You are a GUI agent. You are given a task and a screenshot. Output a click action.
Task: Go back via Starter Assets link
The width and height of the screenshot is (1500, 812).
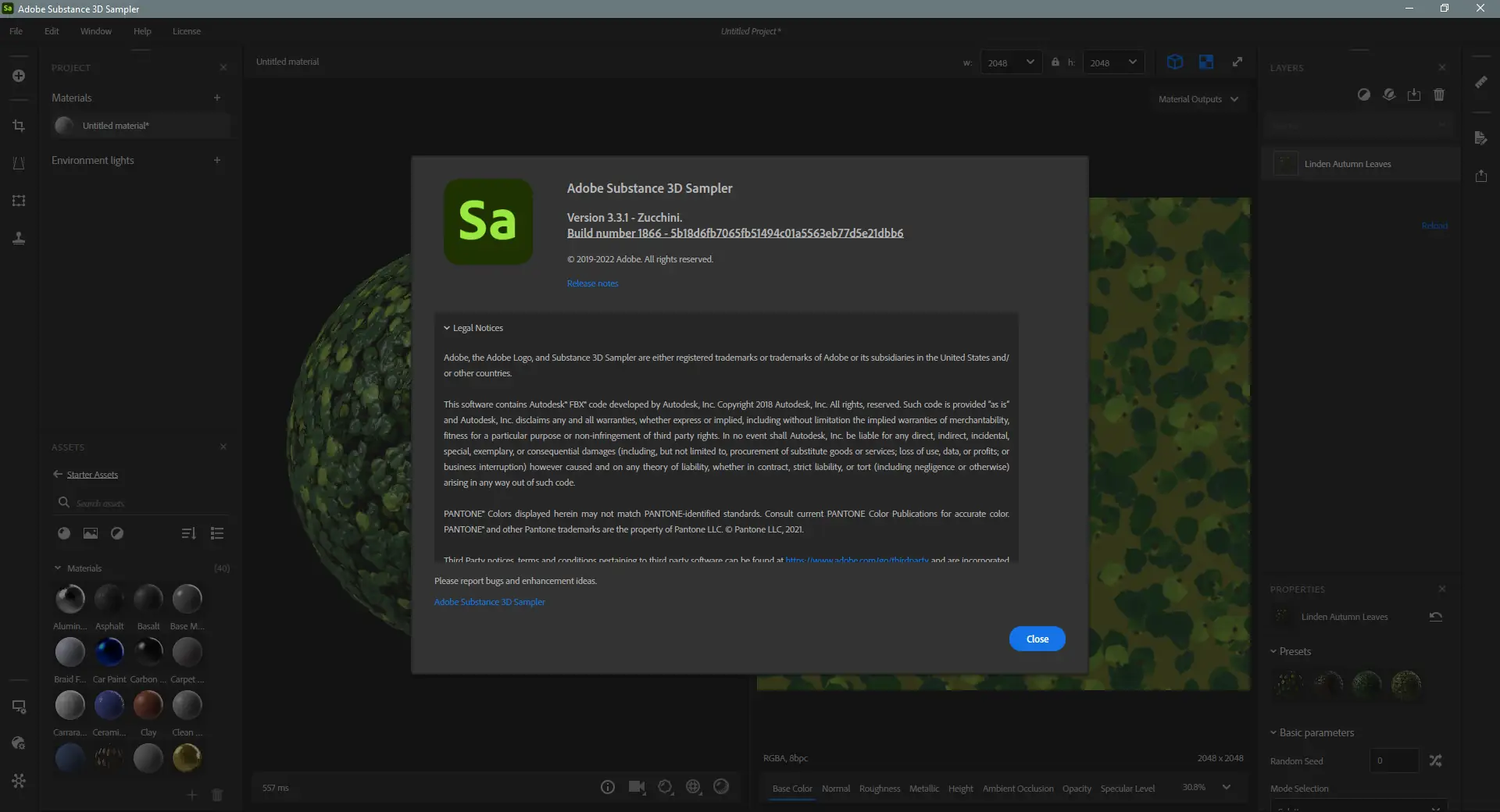click(92, 475)
